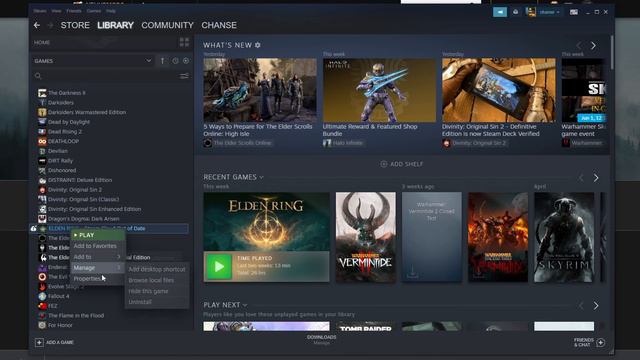Open the Help menu in menu bar
640x360 pixels.
(111, 11)
